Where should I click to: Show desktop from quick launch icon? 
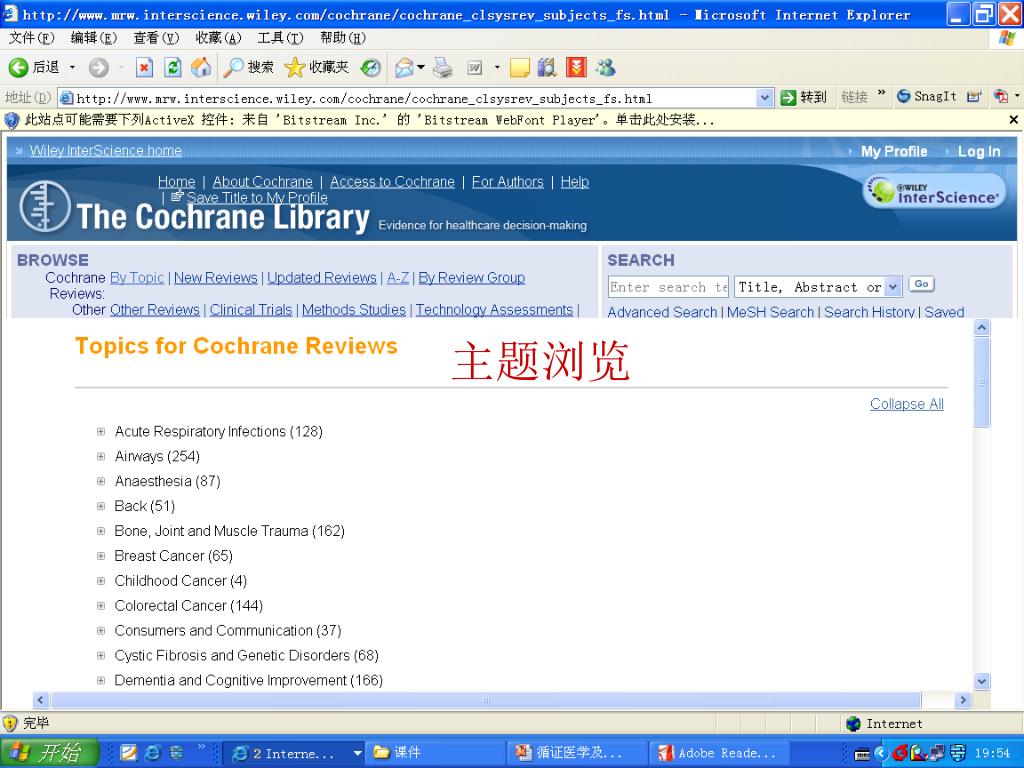[x=176, y=753]
